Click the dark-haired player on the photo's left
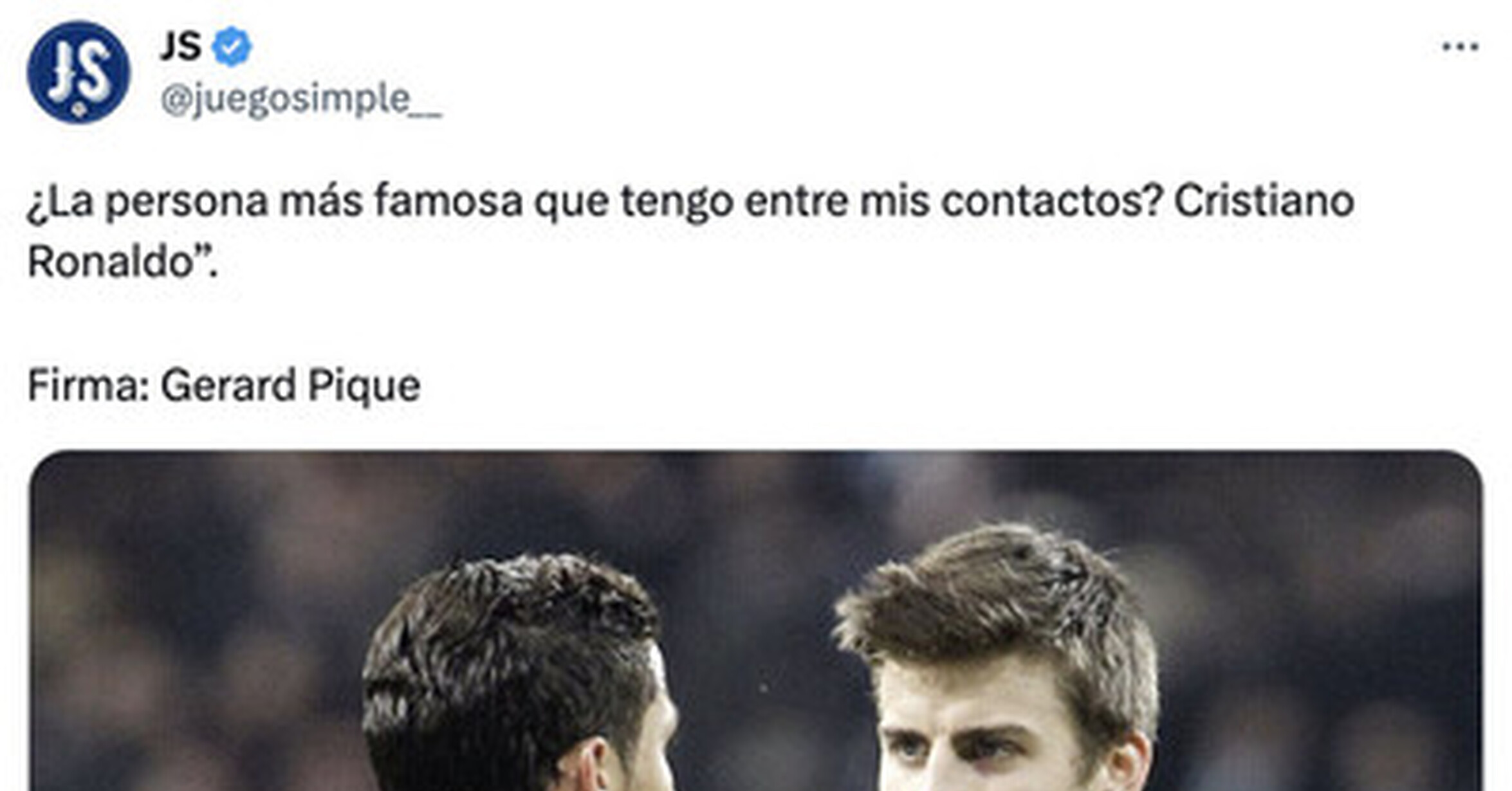The height and width of the screenshot is (791, 1512). click(x=515, y=675)
